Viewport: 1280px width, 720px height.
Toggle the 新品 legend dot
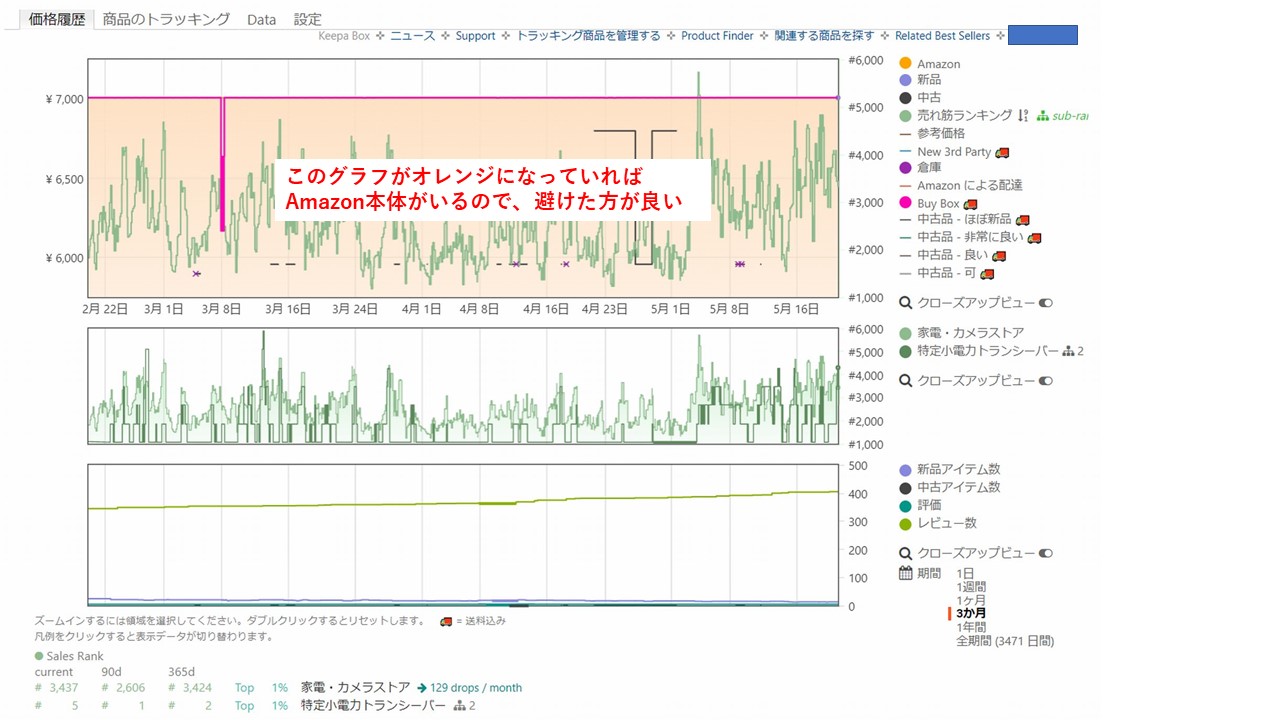[x=906, y=80]
